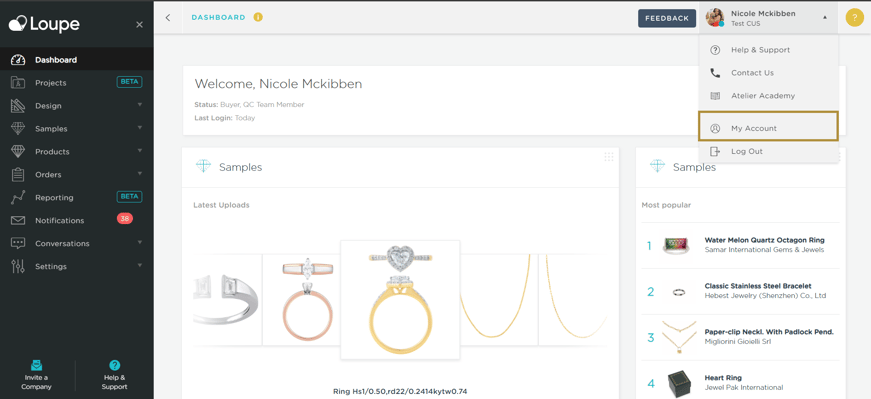Open My Account from user menu
871x399 pixels.
click(x=768, y=128)
